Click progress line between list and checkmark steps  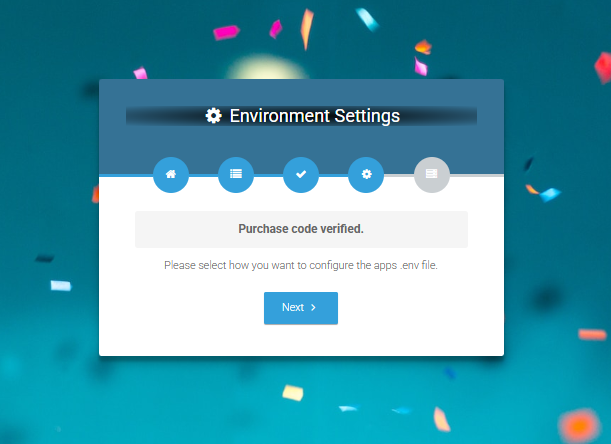[268, 175]
